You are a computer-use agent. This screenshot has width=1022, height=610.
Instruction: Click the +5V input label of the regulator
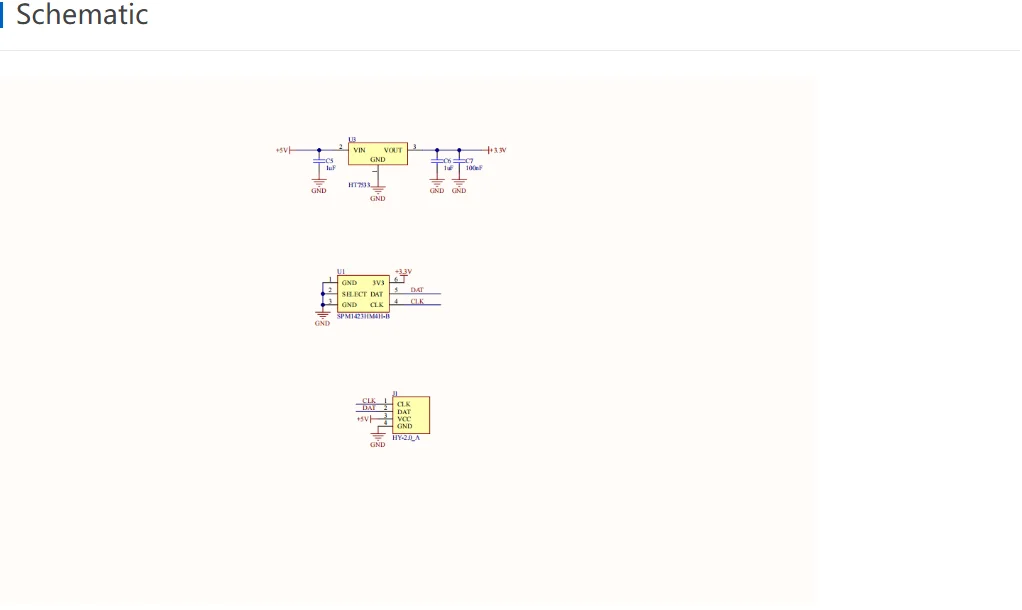click(282, 150)
